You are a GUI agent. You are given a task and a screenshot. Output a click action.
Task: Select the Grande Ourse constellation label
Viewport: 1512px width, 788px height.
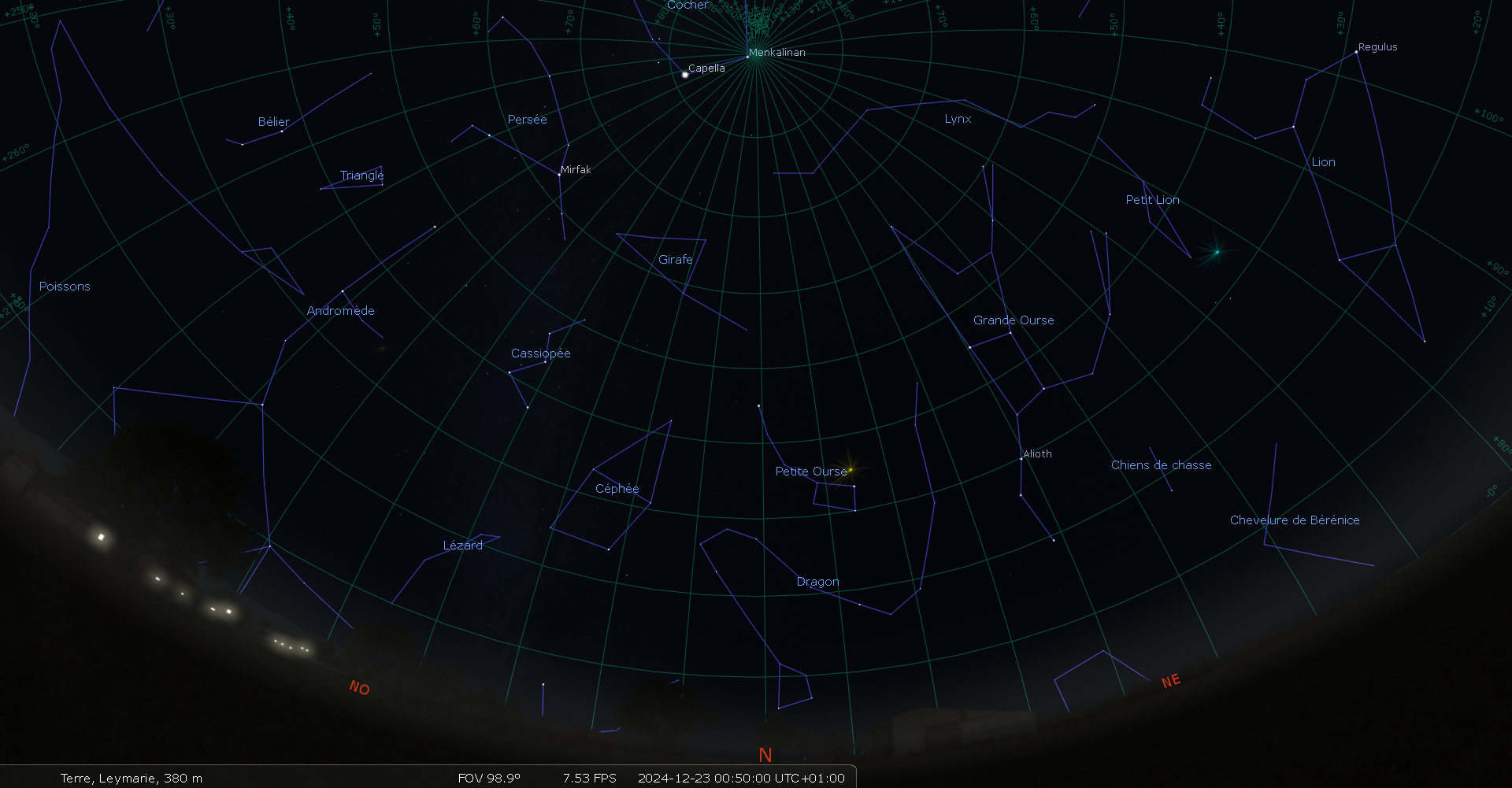[1013, 320]
